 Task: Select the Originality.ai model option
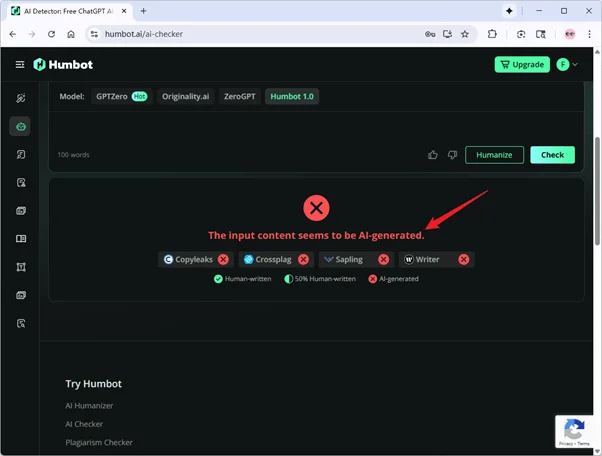(184, 97)
